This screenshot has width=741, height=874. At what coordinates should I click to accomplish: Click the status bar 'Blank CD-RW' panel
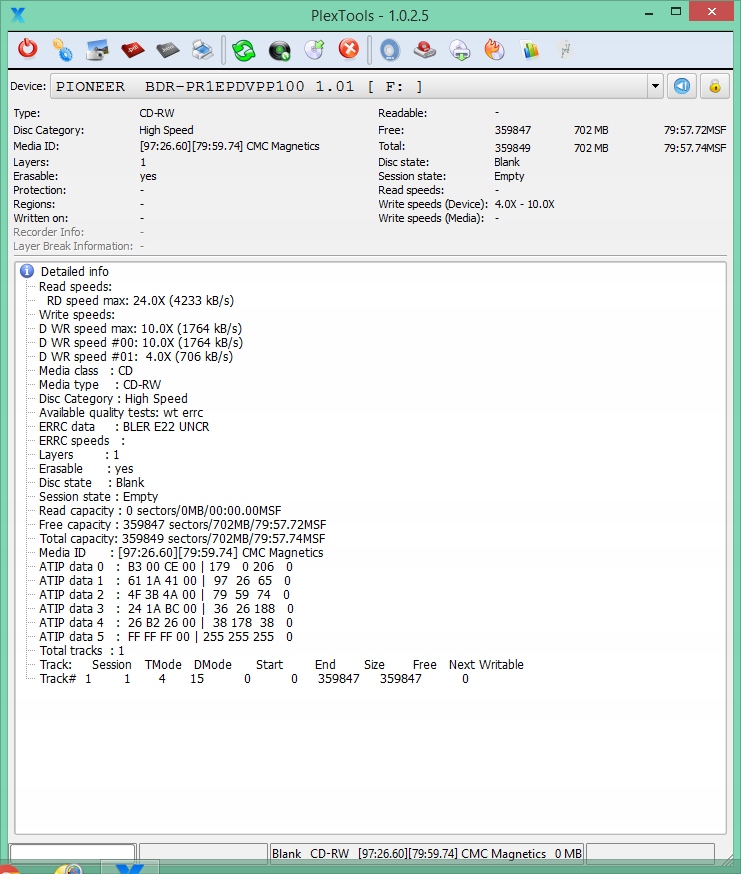coord(427,853)
